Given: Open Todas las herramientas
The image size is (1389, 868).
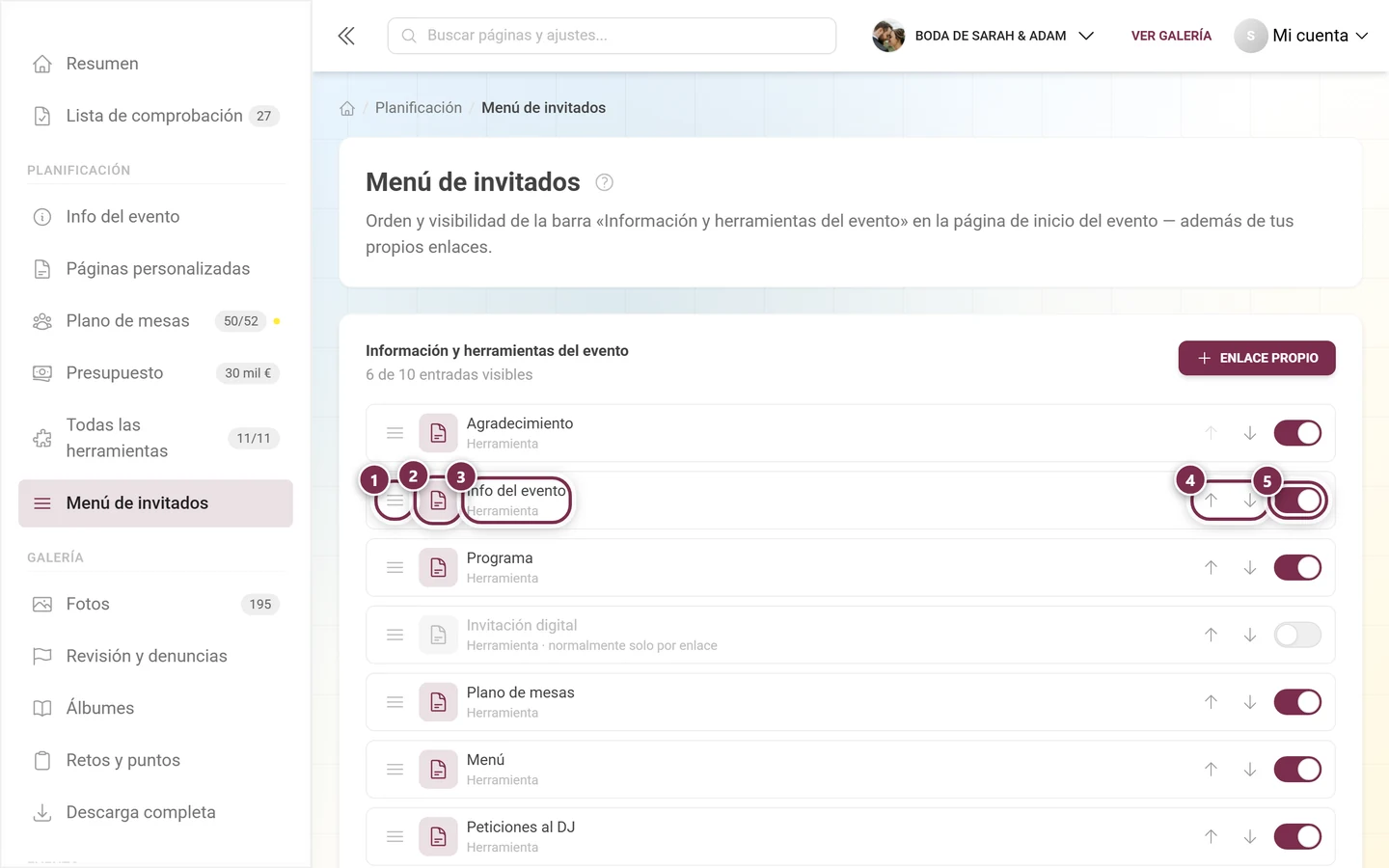Looking at the screenshot, I should point(155,438).
